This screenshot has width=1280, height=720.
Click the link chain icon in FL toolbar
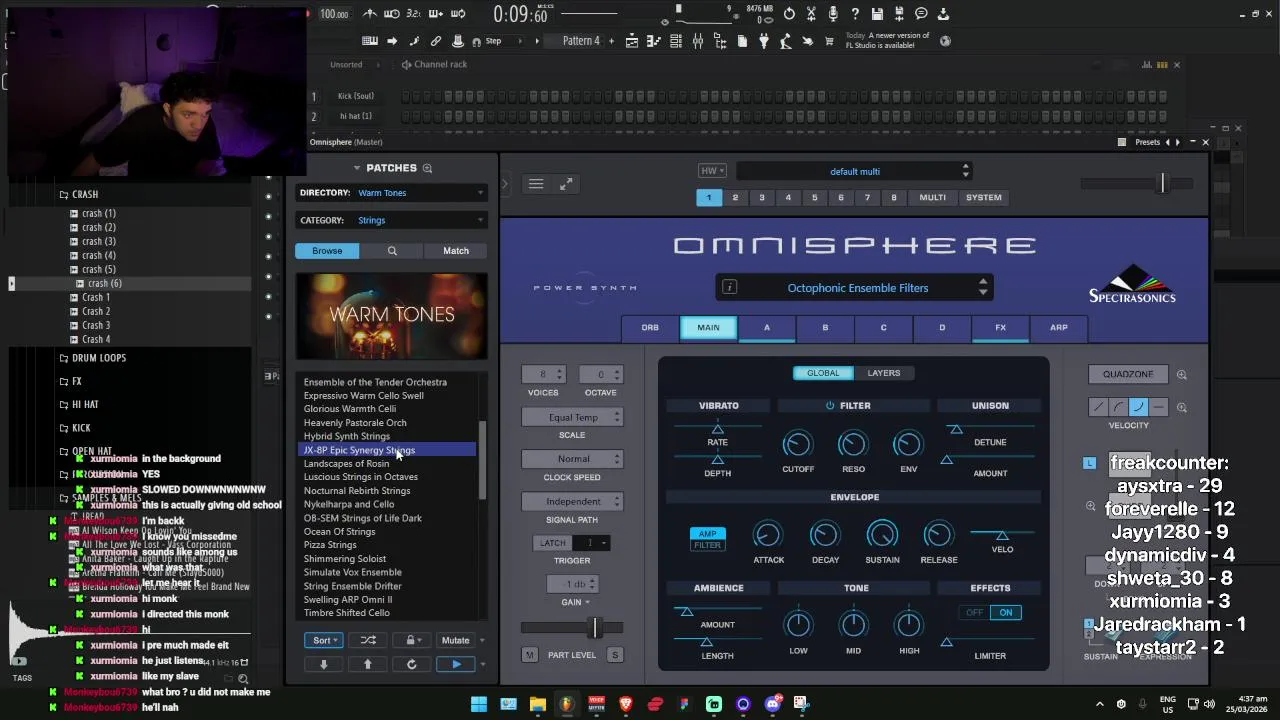click(436, 41)
